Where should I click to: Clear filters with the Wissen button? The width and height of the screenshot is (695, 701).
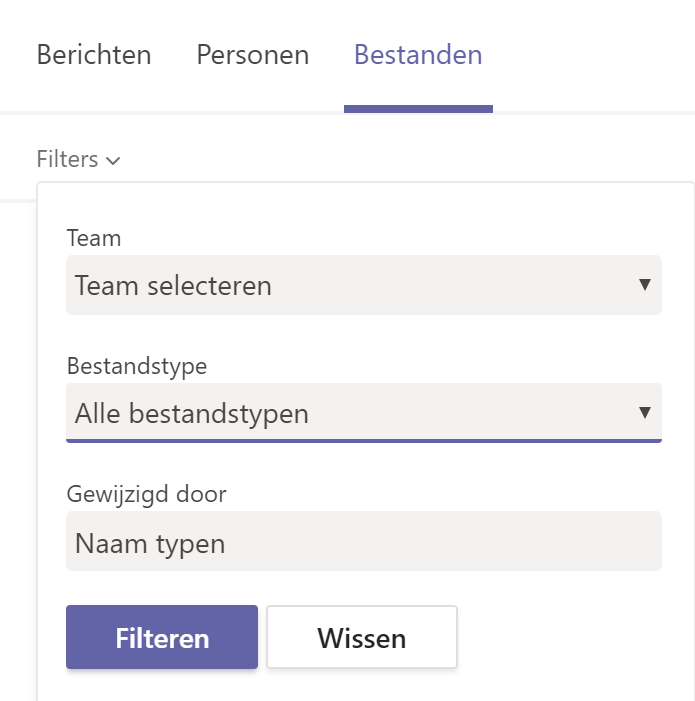[362, 637]
